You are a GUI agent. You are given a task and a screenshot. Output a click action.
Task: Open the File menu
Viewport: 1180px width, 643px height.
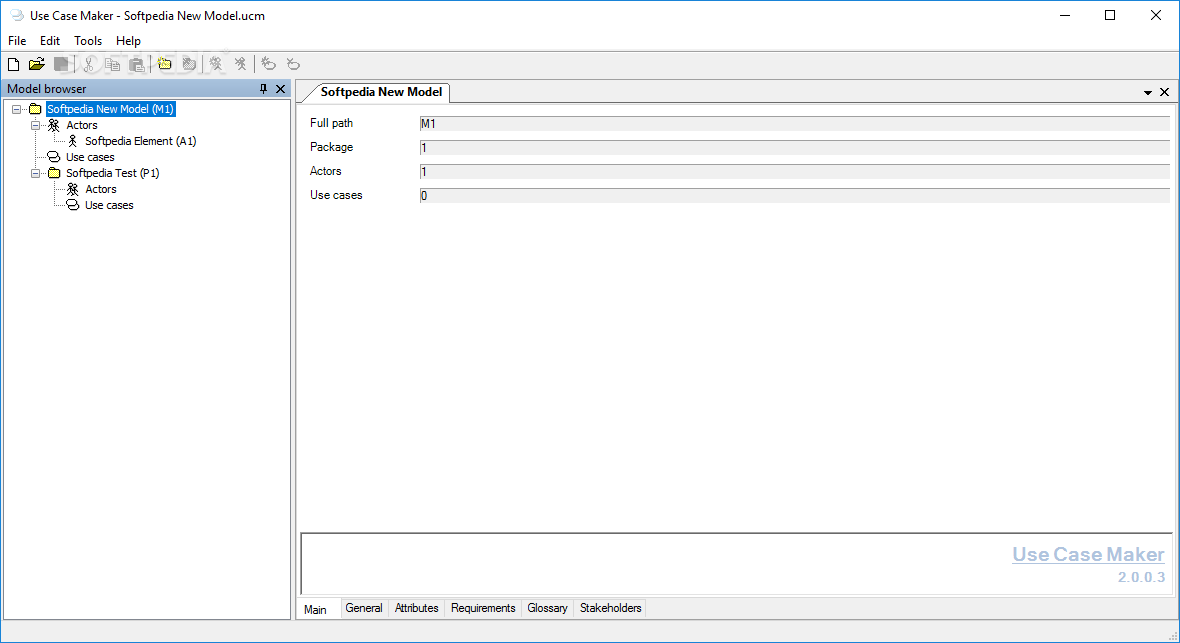pos(17,41)
